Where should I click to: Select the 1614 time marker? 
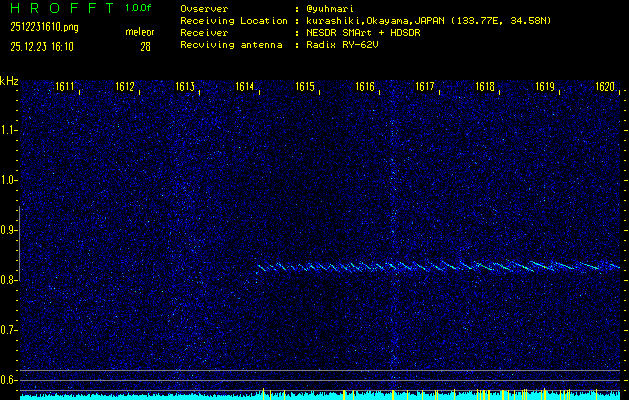245,87
